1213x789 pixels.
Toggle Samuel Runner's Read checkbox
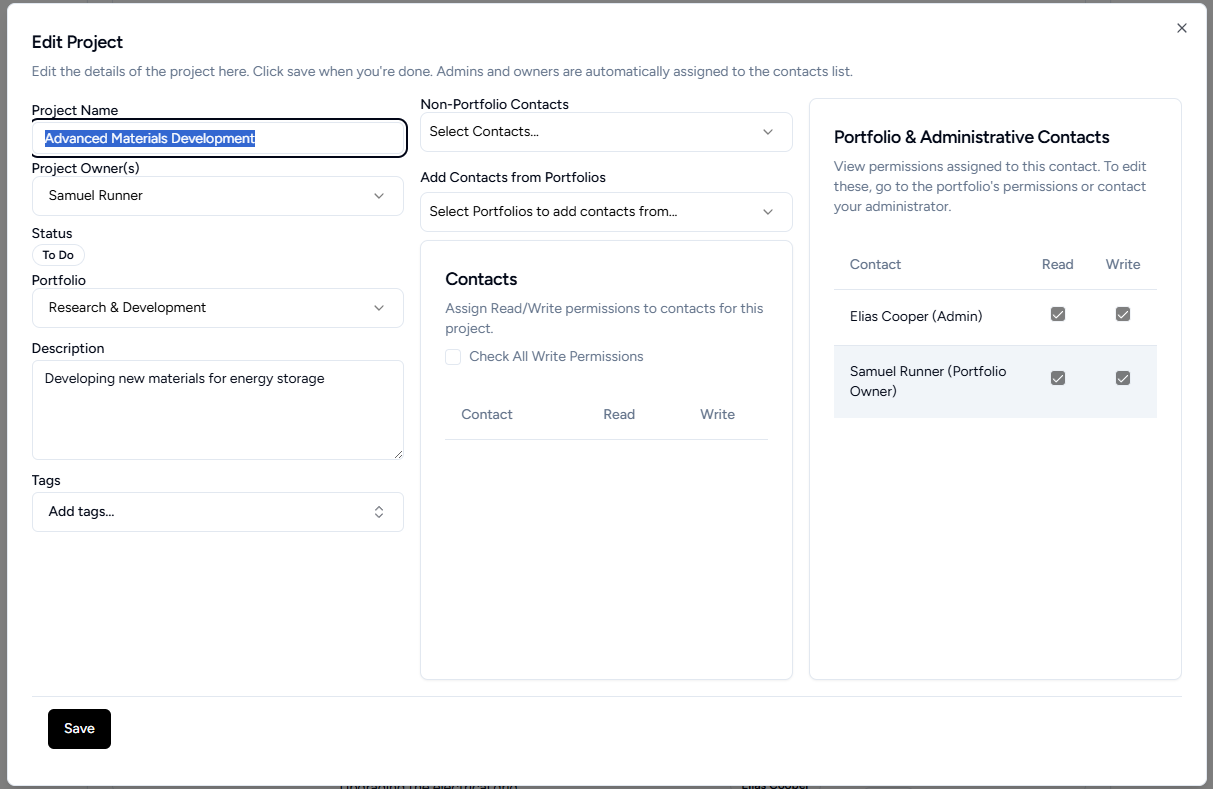(1057, 378)
